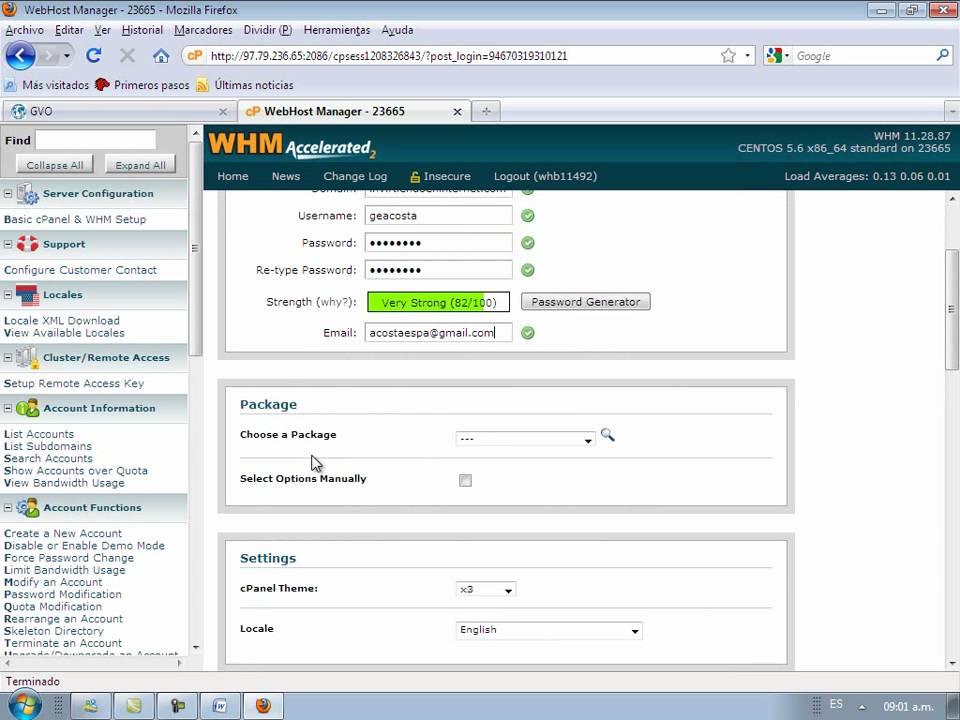This screenshot has height=720, width=960.
Task: Open the history dropdown beside forward button
Action: click(x=67, y=56)
